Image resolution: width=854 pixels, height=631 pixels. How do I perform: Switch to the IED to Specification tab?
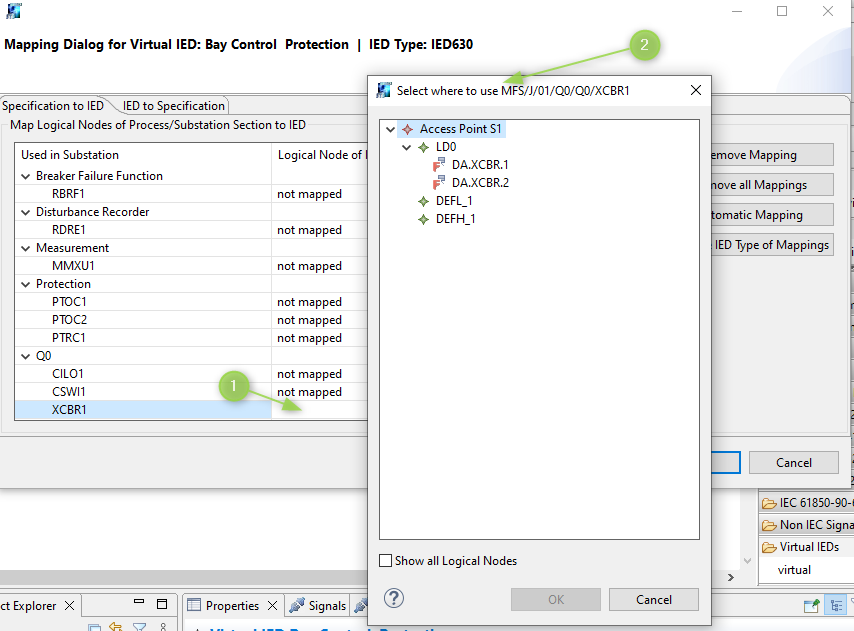(173, 106)
